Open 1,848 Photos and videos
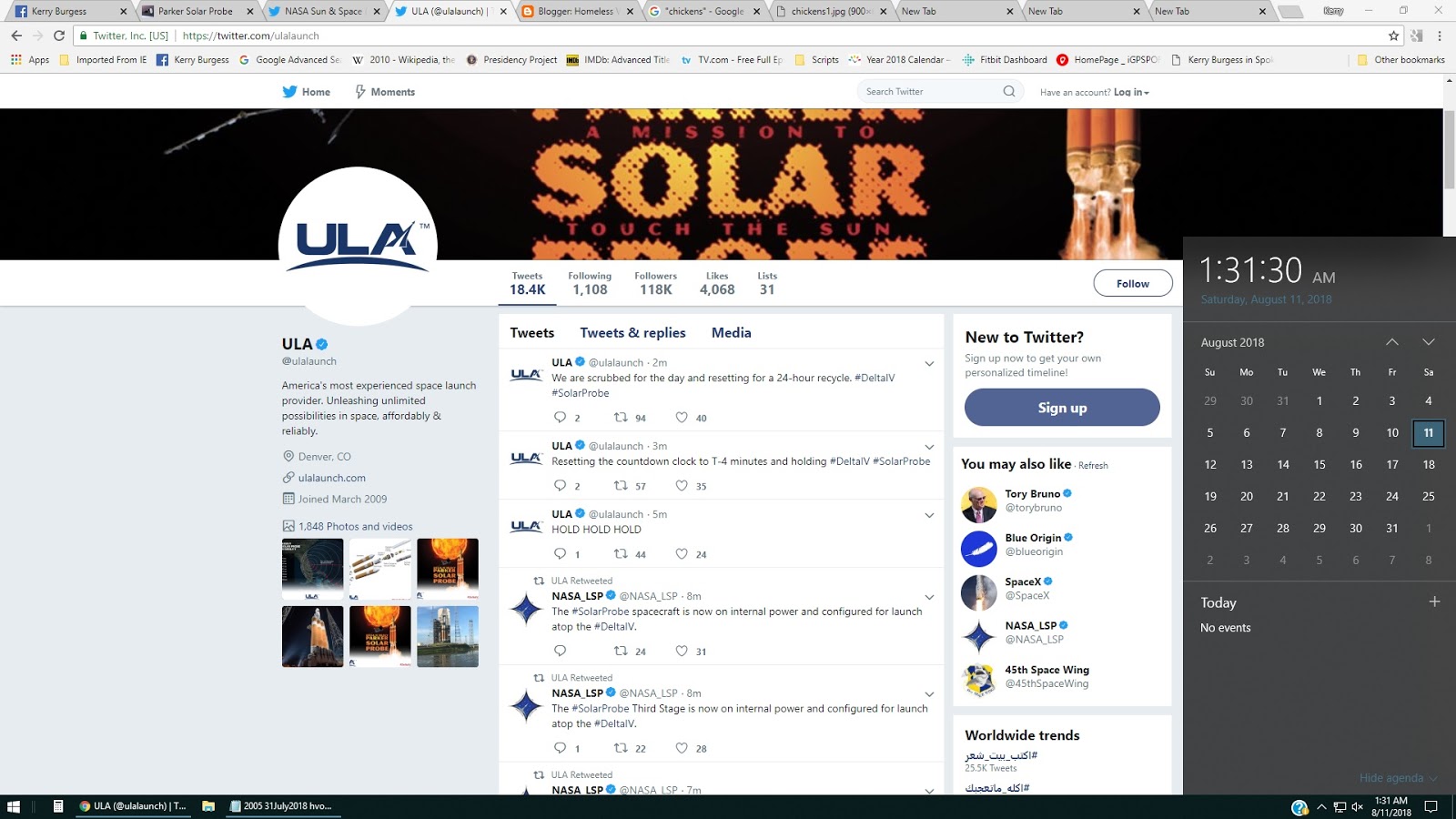 pyautogui.click(x=356, y=526)
